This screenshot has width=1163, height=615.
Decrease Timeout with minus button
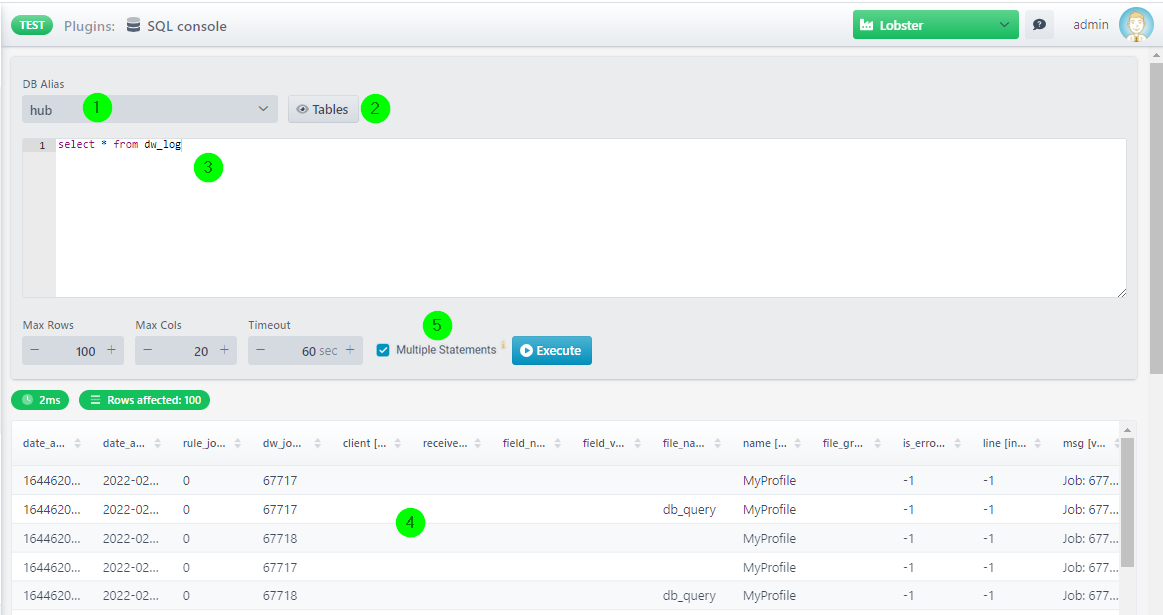[260, 350]
